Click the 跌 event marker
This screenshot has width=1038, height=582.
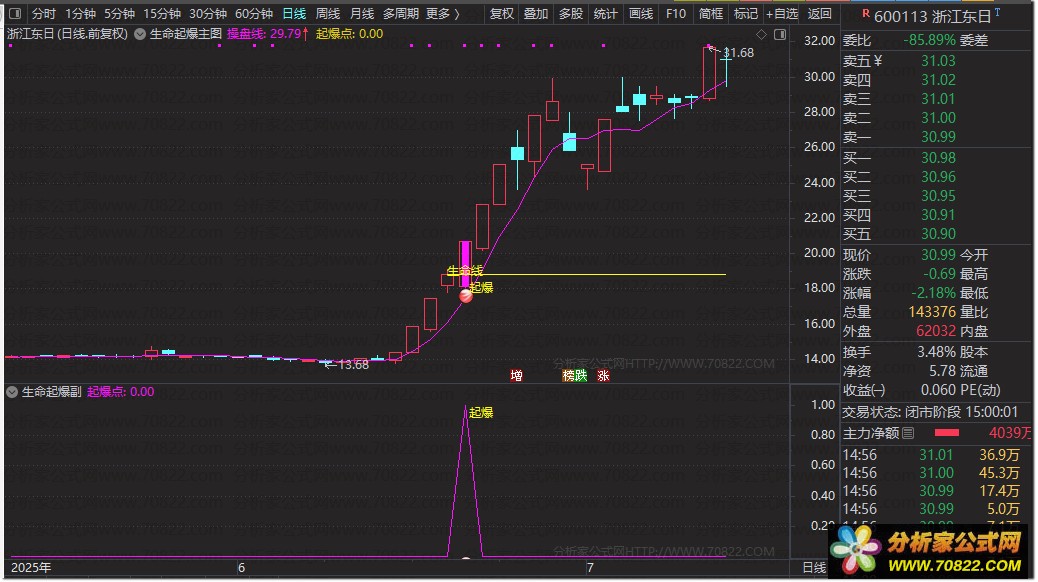[581, 375]
